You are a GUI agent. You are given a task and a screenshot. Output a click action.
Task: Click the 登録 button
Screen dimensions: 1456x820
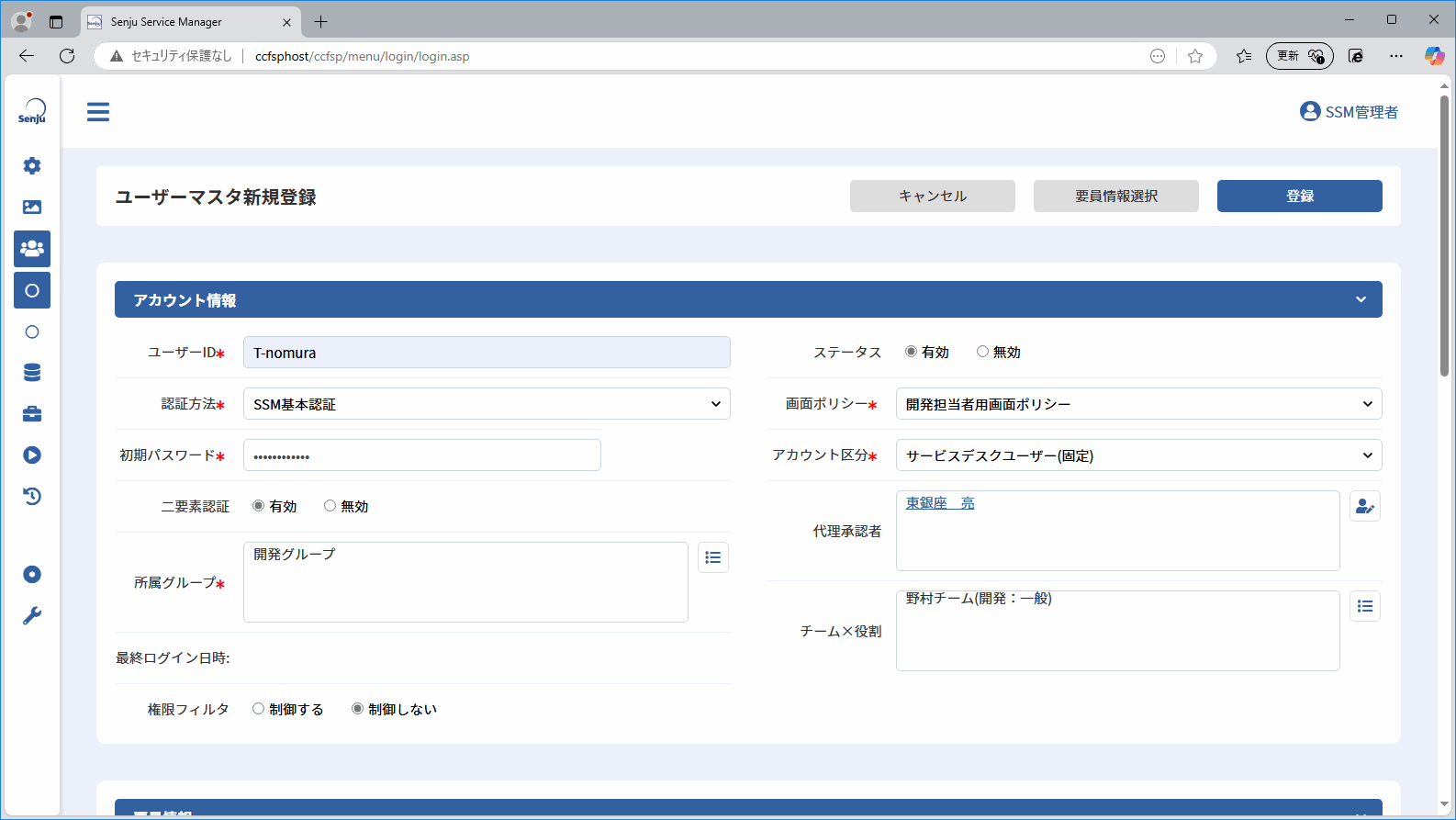[1300, 196]
